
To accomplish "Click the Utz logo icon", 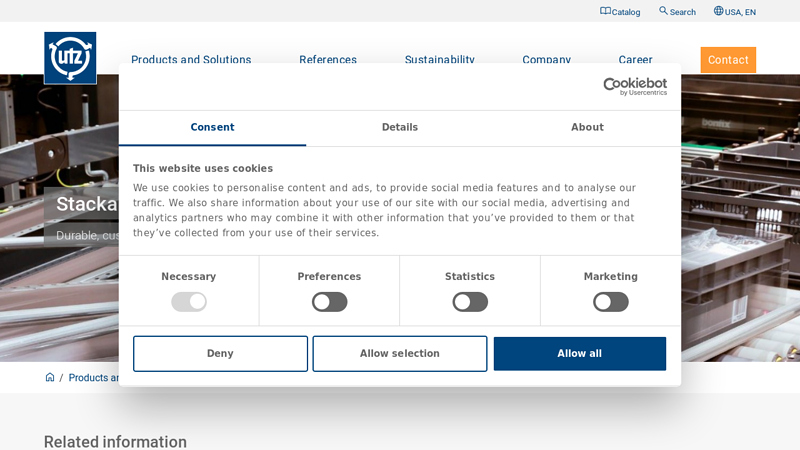I will 70,58.
